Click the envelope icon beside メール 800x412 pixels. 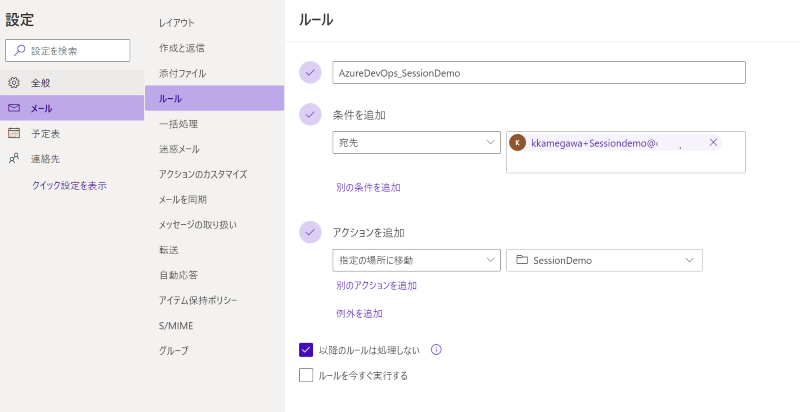(x=14, y=108)
